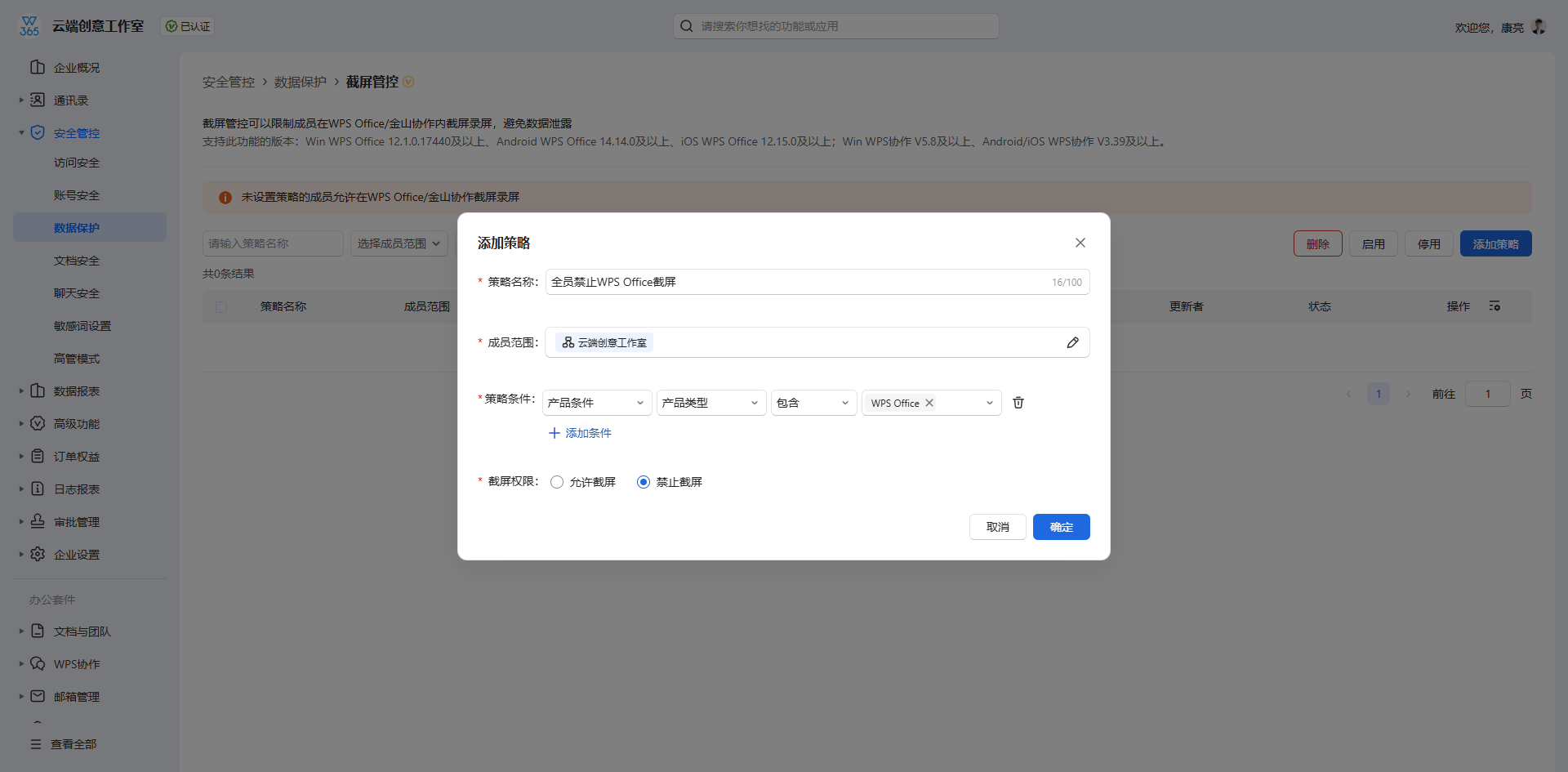1568x772 pixels.
Task: Open the 产品条件 dropdown
Action: pyautogui.click(x=596, y=403)
